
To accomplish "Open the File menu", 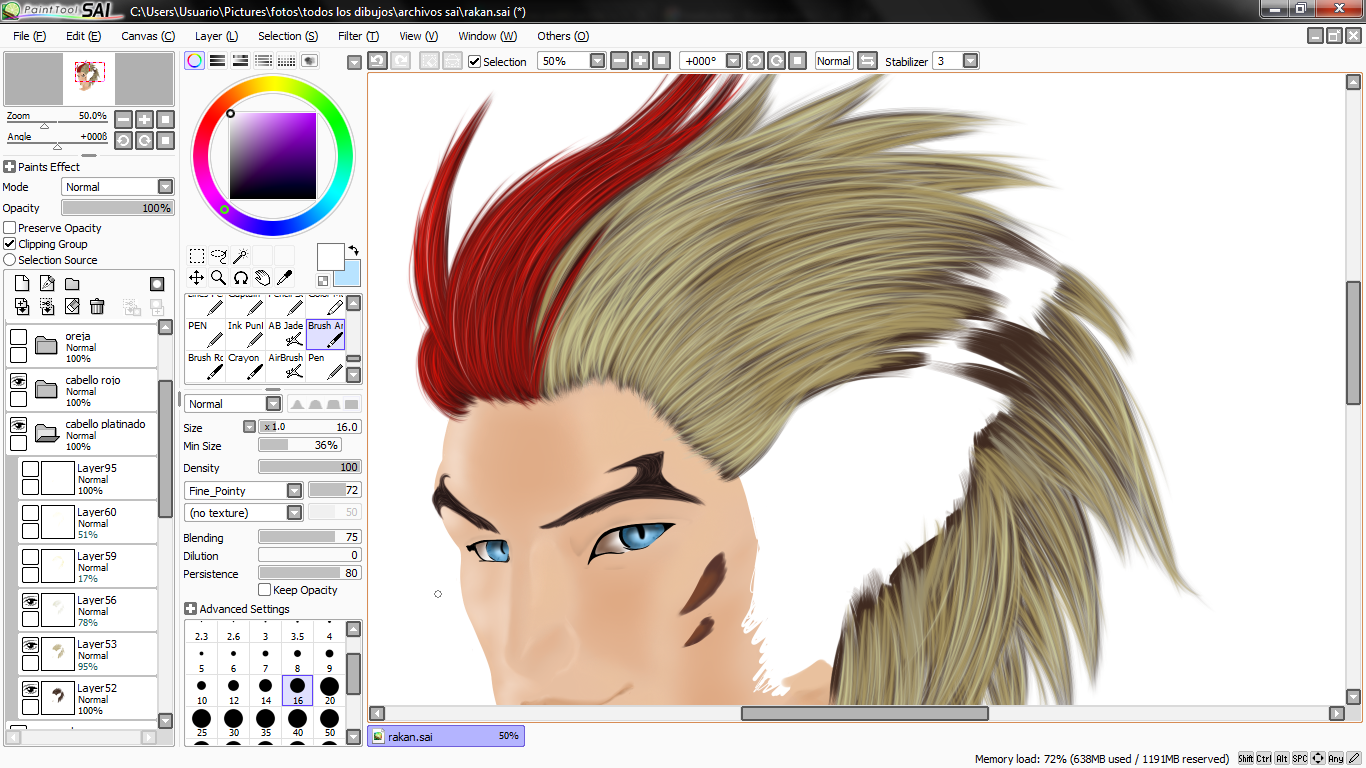I will [30, 36].
